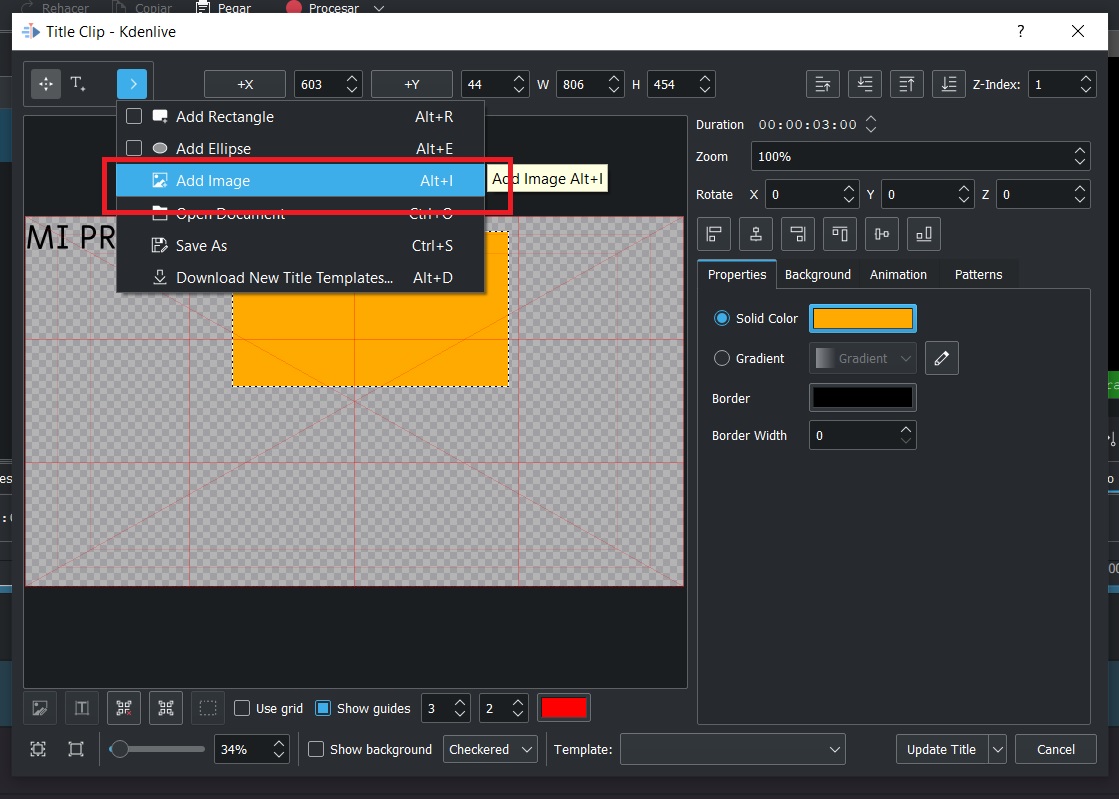This screenshot has height=799, width=1119.
Task: Click the select text items icon
Action: click(82, 708)
